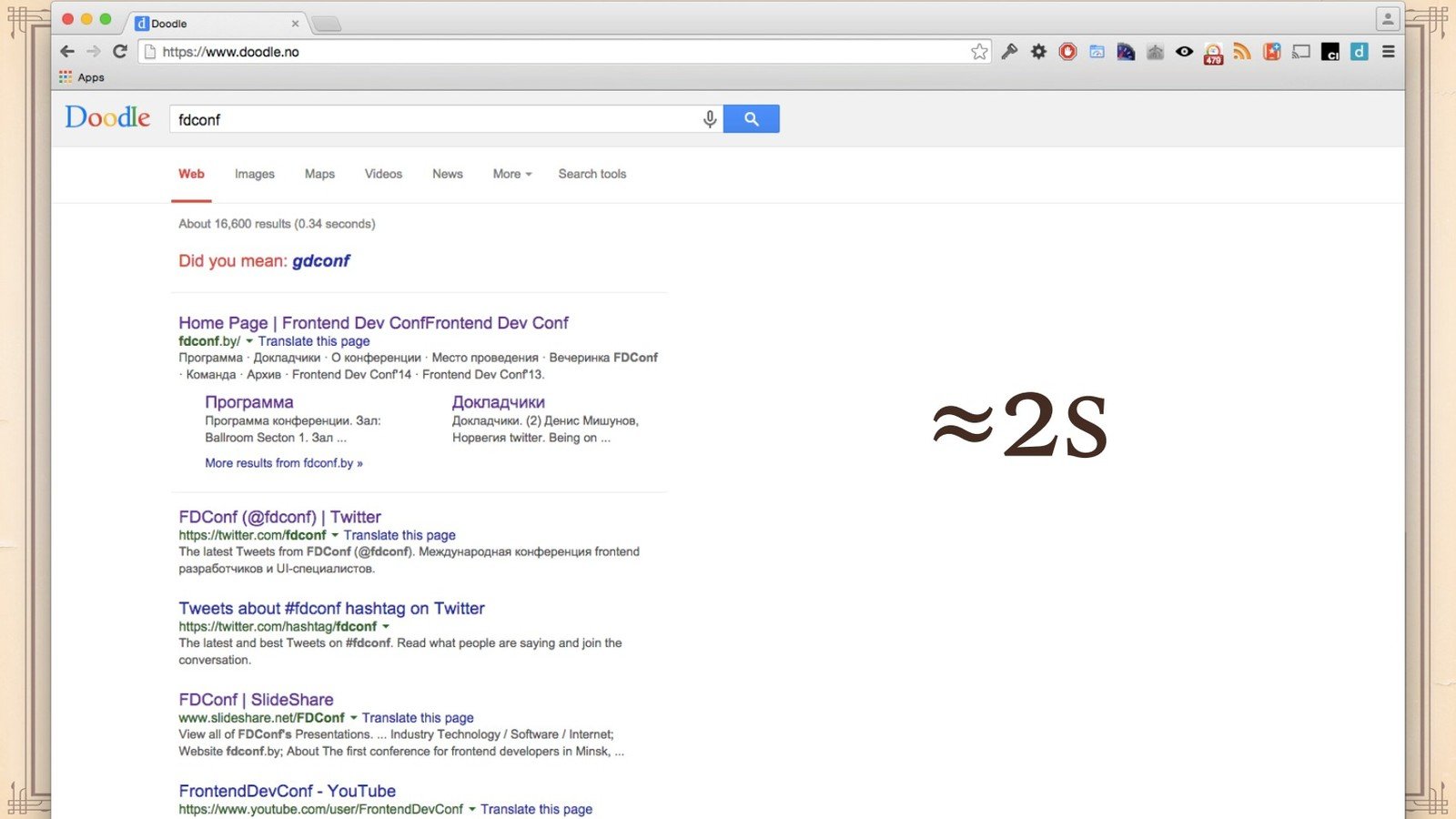The image size is (1456, 819).
Task: Start voice search with the microphone icon
Action: pos(710,119)
